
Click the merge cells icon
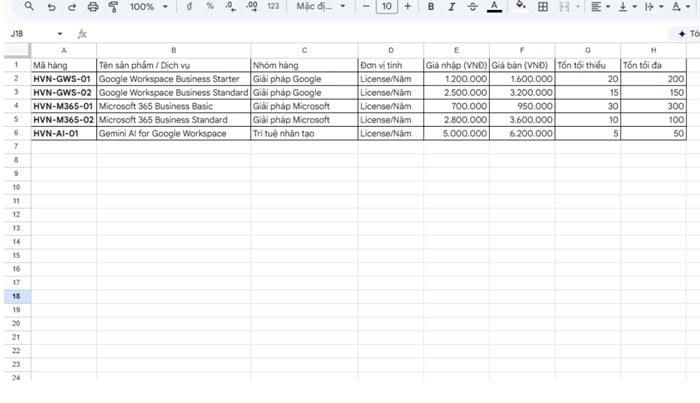click(565, 7)
